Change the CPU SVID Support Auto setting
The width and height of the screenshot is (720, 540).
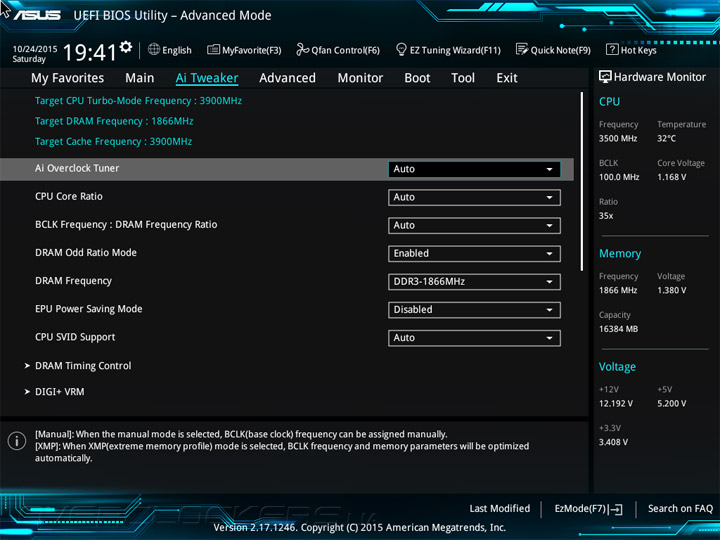[x=474, y=338]
